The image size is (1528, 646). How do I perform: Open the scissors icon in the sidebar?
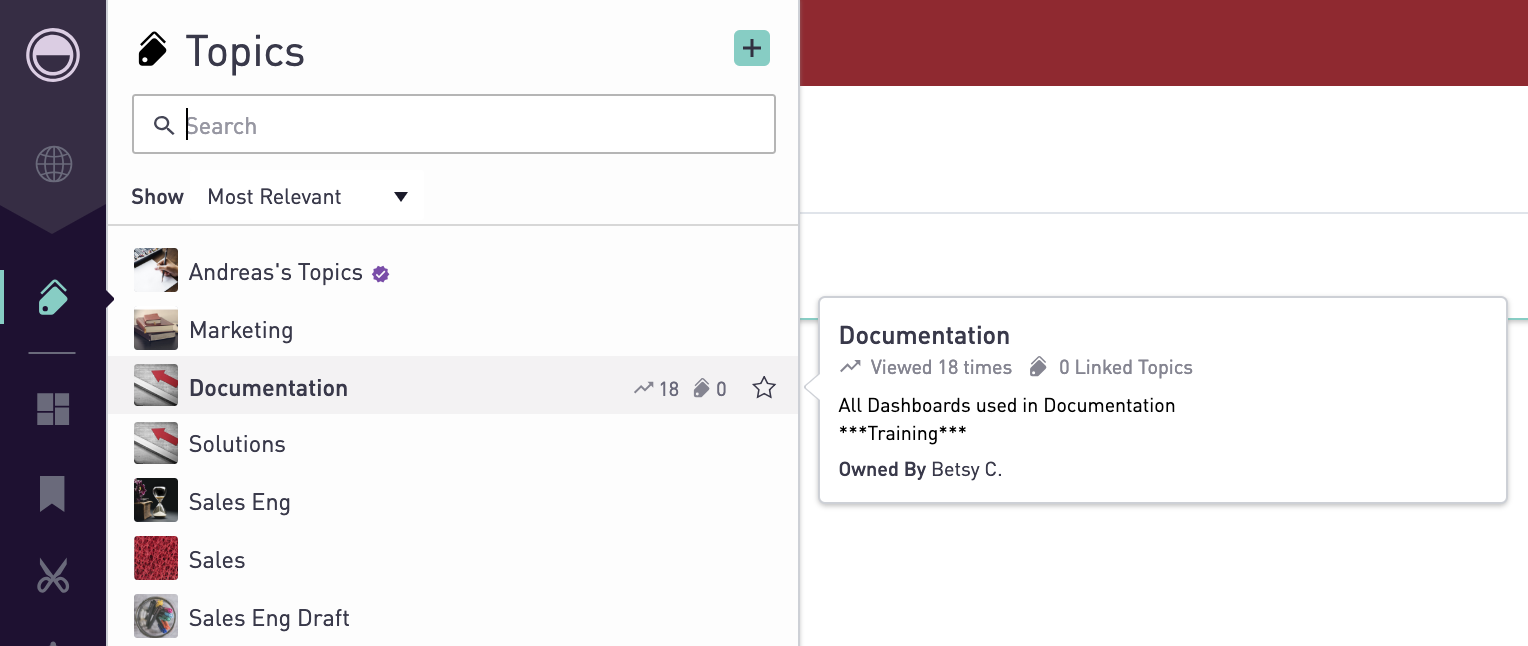(53, 577)
